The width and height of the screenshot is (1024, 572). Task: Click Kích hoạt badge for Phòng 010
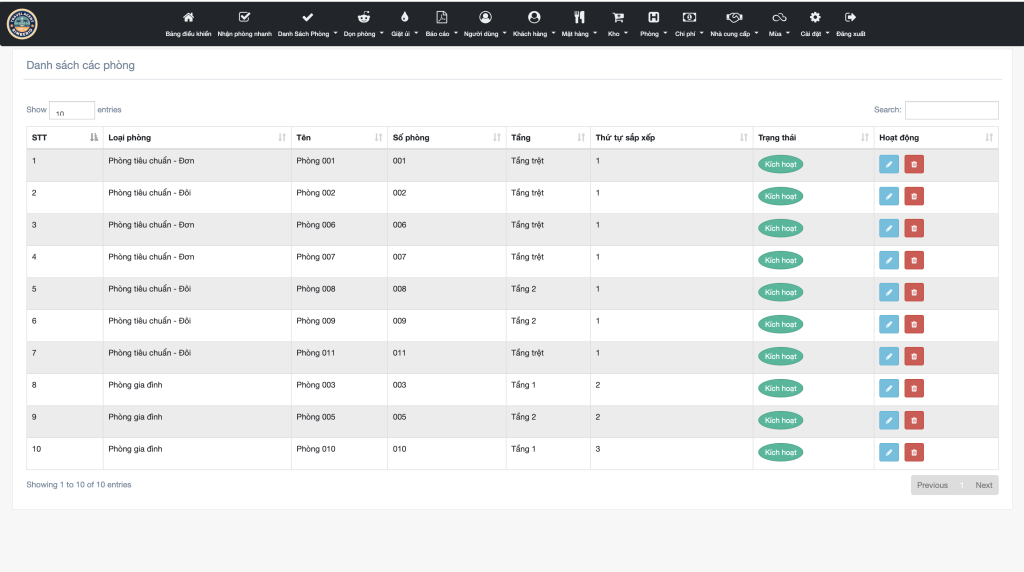coord(780,453)
